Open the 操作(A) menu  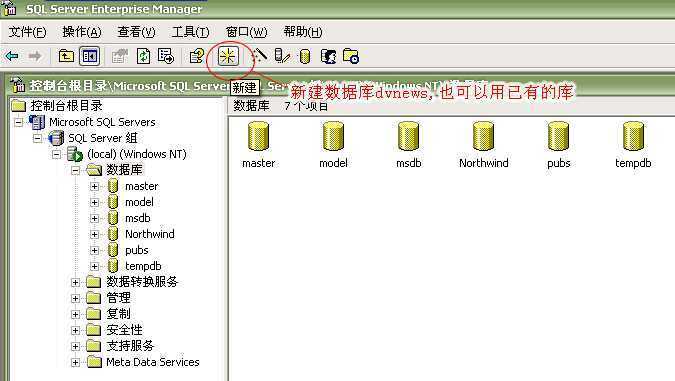point(82,32)
